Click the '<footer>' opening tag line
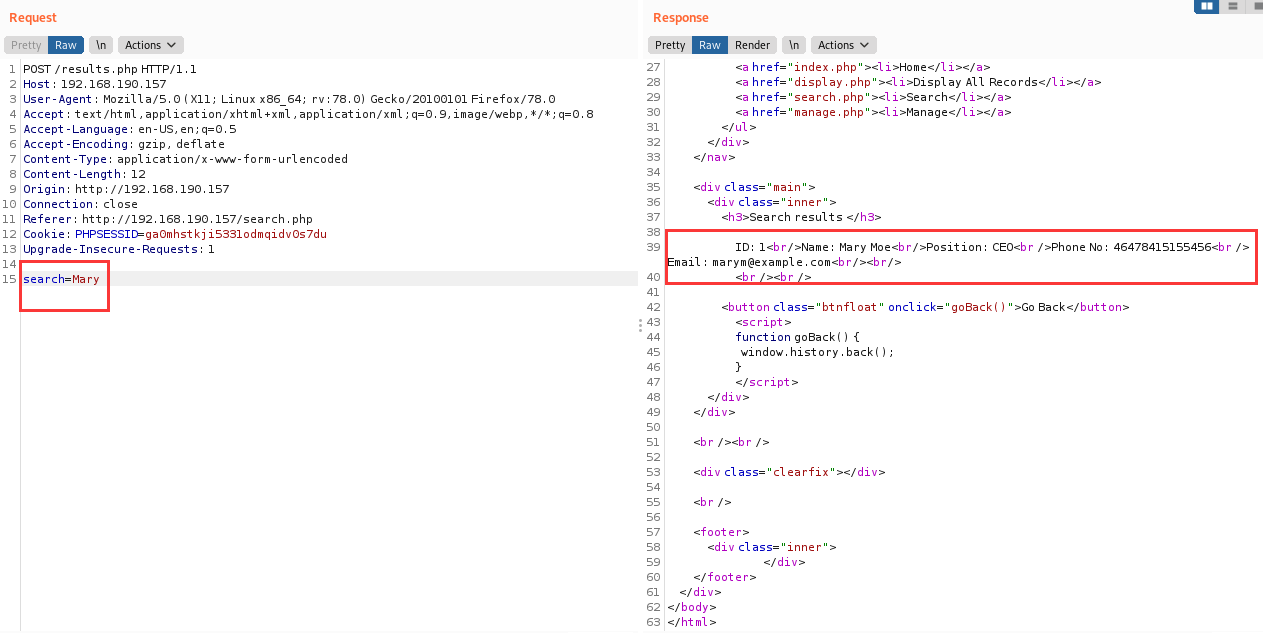The height and width of the screenshot is (633, 1263). coord(721,532)
